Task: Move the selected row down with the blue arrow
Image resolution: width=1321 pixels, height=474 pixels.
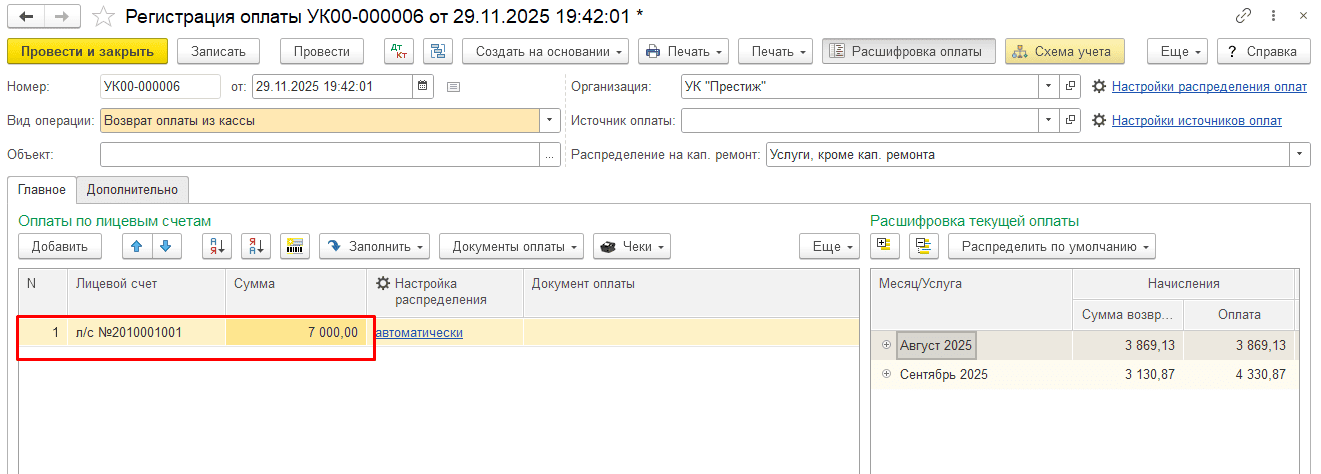Action: point(166,246)
